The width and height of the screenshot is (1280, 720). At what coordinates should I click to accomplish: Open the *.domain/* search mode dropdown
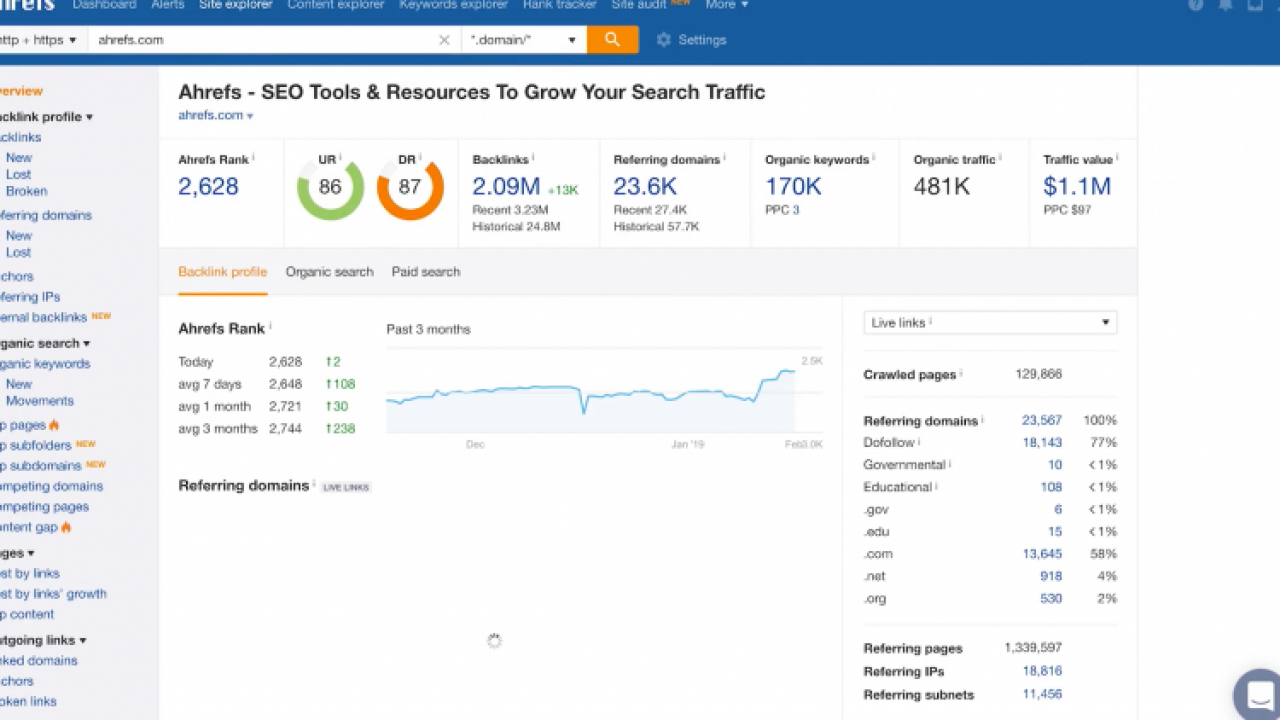(x=523, y=40)
